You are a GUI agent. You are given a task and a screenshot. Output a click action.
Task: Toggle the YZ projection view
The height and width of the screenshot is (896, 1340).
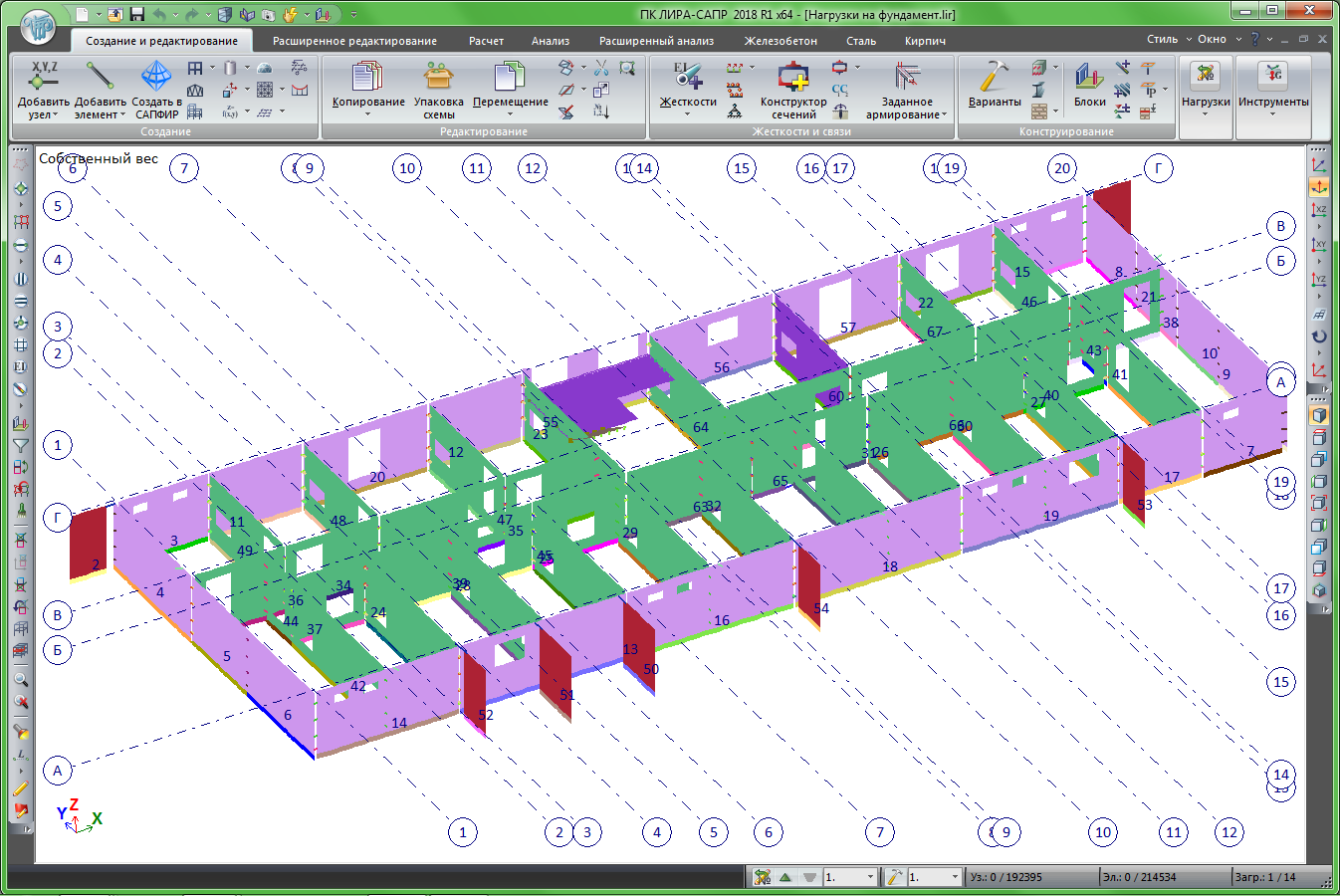[x=1319, y=280]
